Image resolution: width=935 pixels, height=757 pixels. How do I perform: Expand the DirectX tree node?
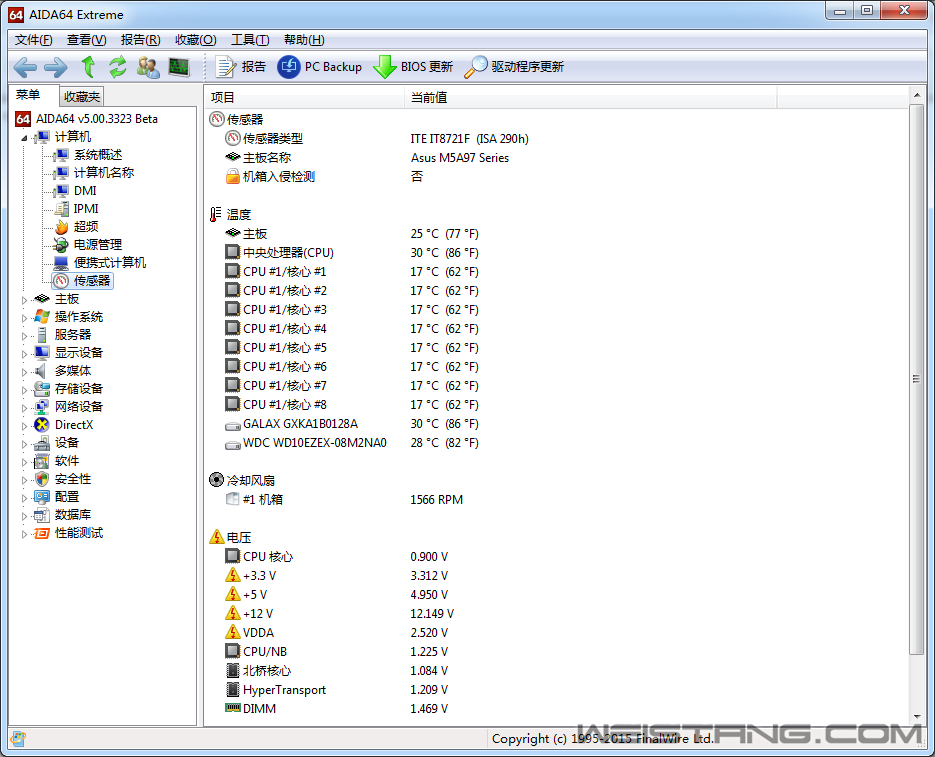(24, 426)
